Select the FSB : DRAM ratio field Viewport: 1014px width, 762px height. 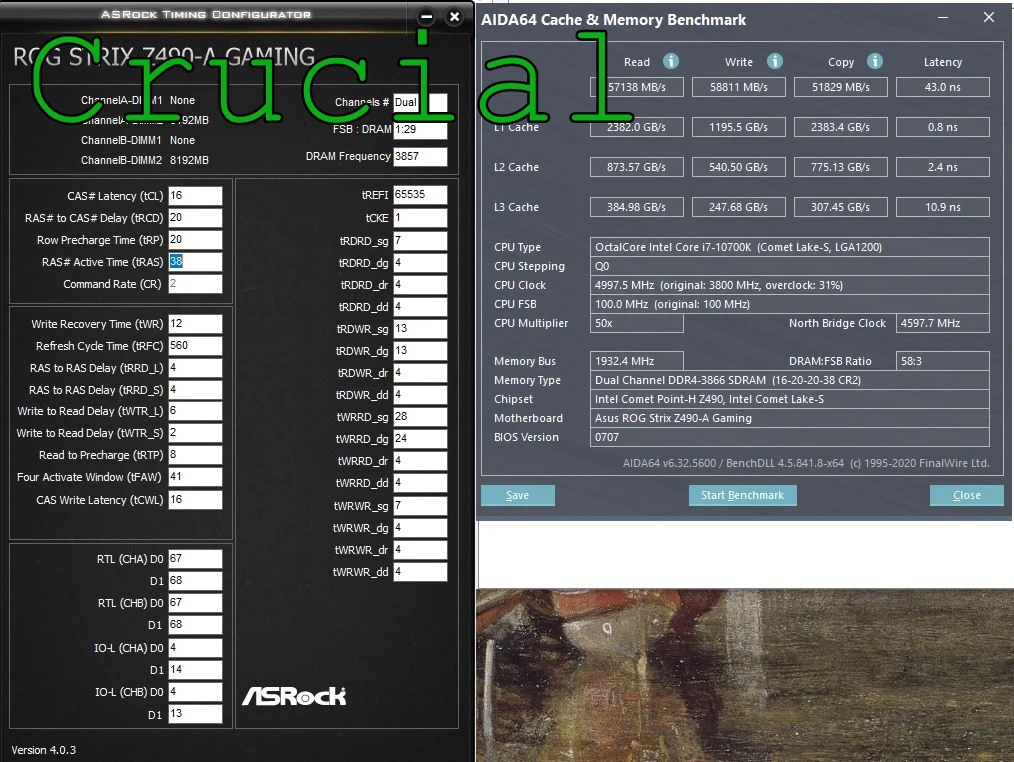[420, 129]
